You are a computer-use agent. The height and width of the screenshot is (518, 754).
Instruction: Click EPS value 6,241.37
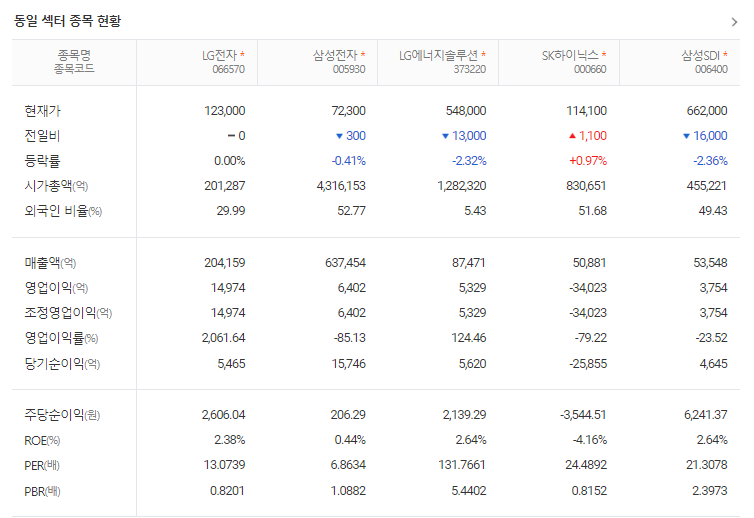coord(706,415)
